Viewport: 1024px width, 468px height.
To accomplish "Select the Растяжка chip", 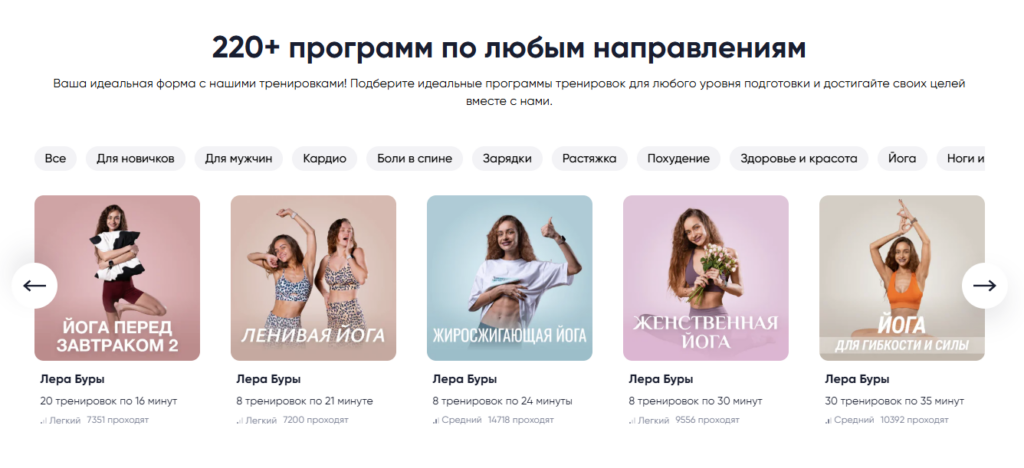I will tap(590, 159).
